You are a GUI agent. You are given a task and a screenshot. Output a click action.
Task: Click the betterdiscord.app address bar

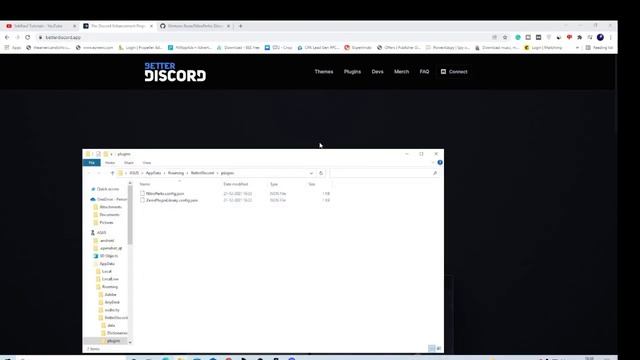point(261,37)
